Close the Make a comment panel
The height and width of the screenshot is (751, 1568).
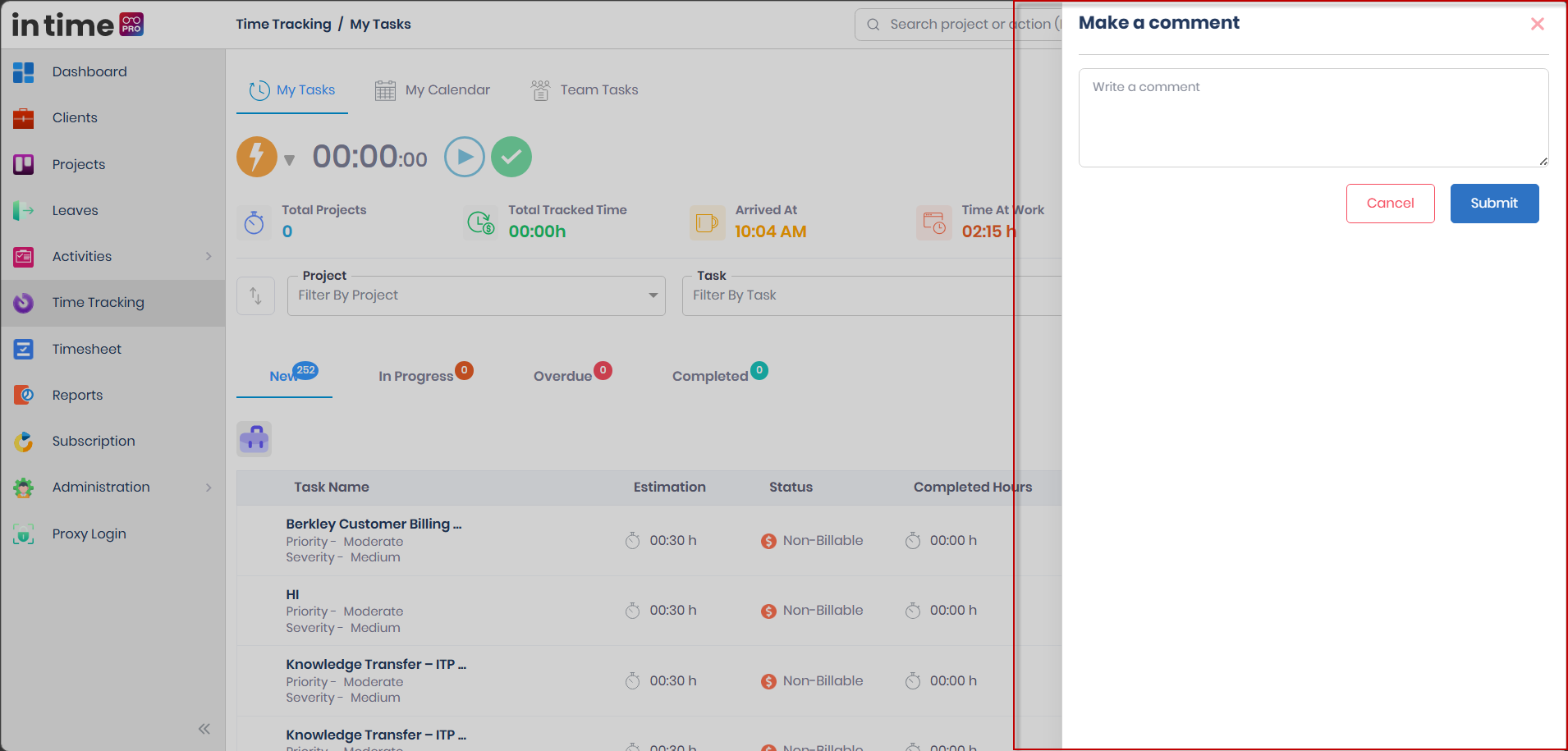(x=1538, y=24)
